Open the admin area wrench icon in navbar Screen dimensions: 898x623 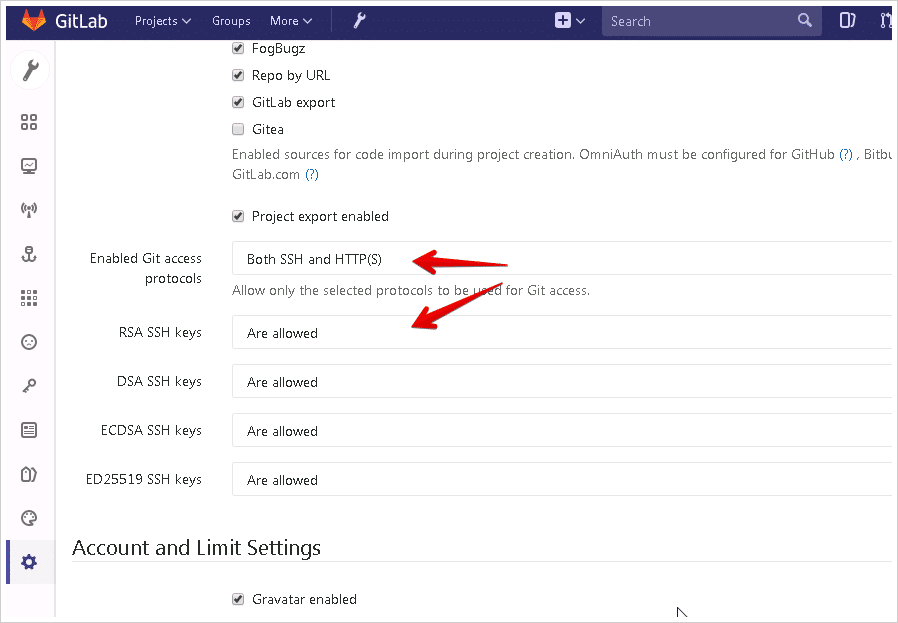point(360,20)
